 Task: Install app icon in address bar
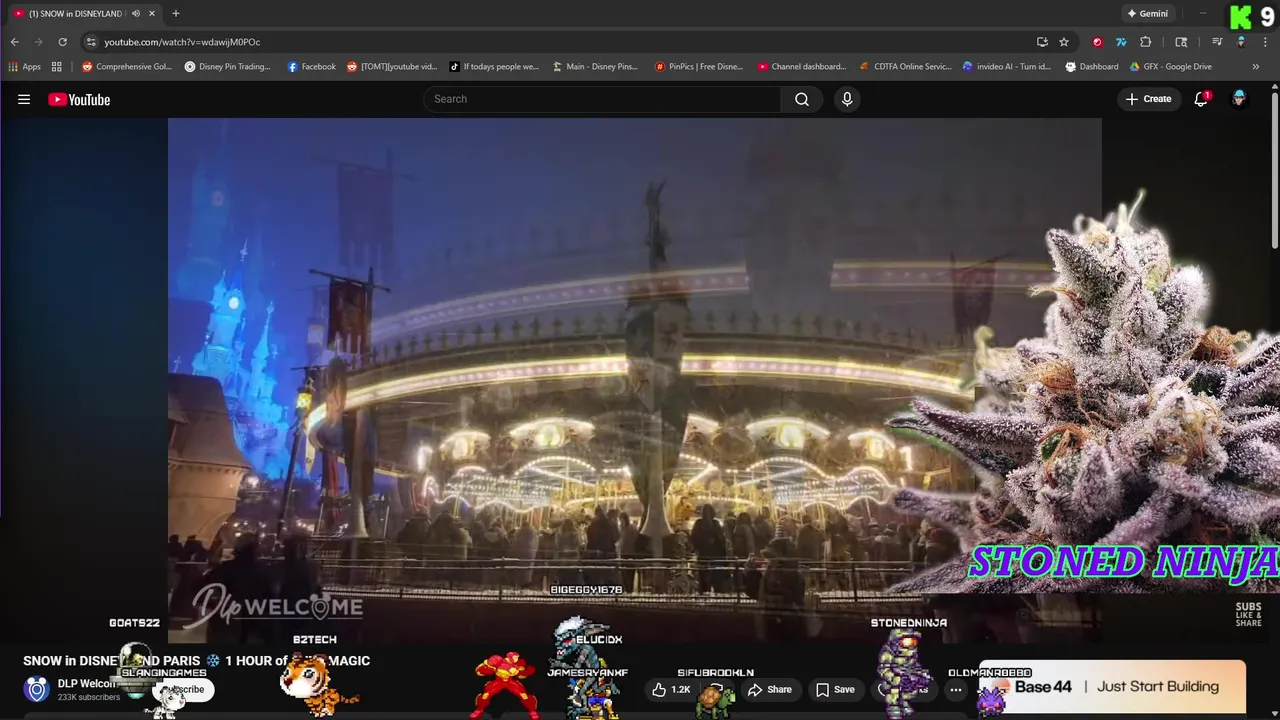(x=1042, y=42)
